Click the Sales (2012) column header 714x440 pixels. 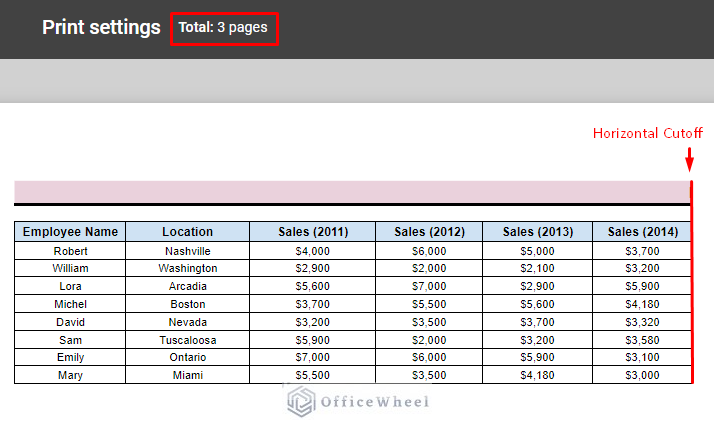429,232
